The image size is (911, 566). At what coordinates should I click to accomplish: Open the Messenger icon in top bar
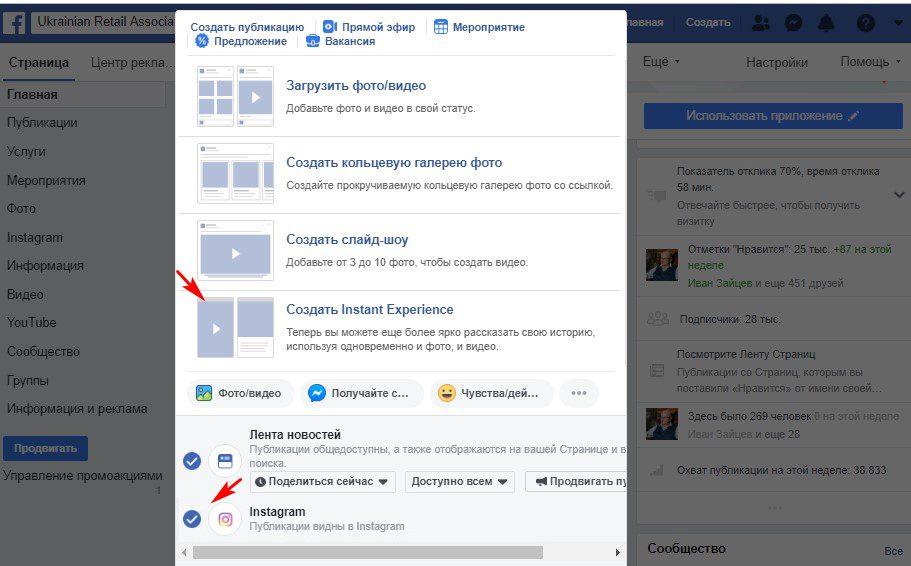[x=793, y=23]
